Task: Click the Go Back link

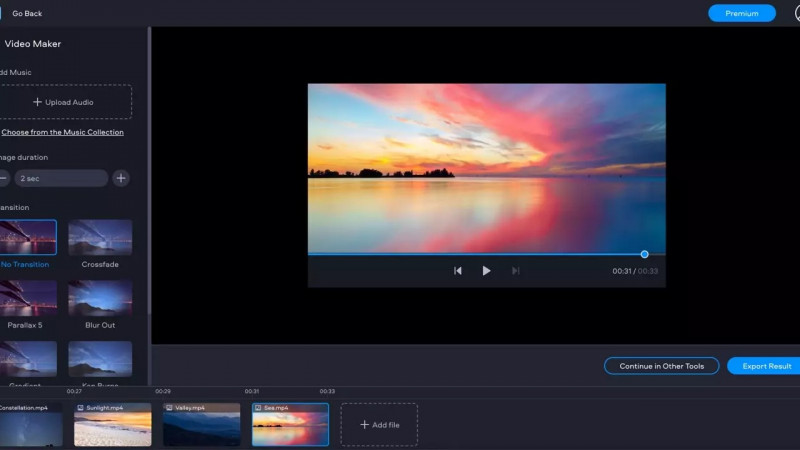Action: pos(27,13)
